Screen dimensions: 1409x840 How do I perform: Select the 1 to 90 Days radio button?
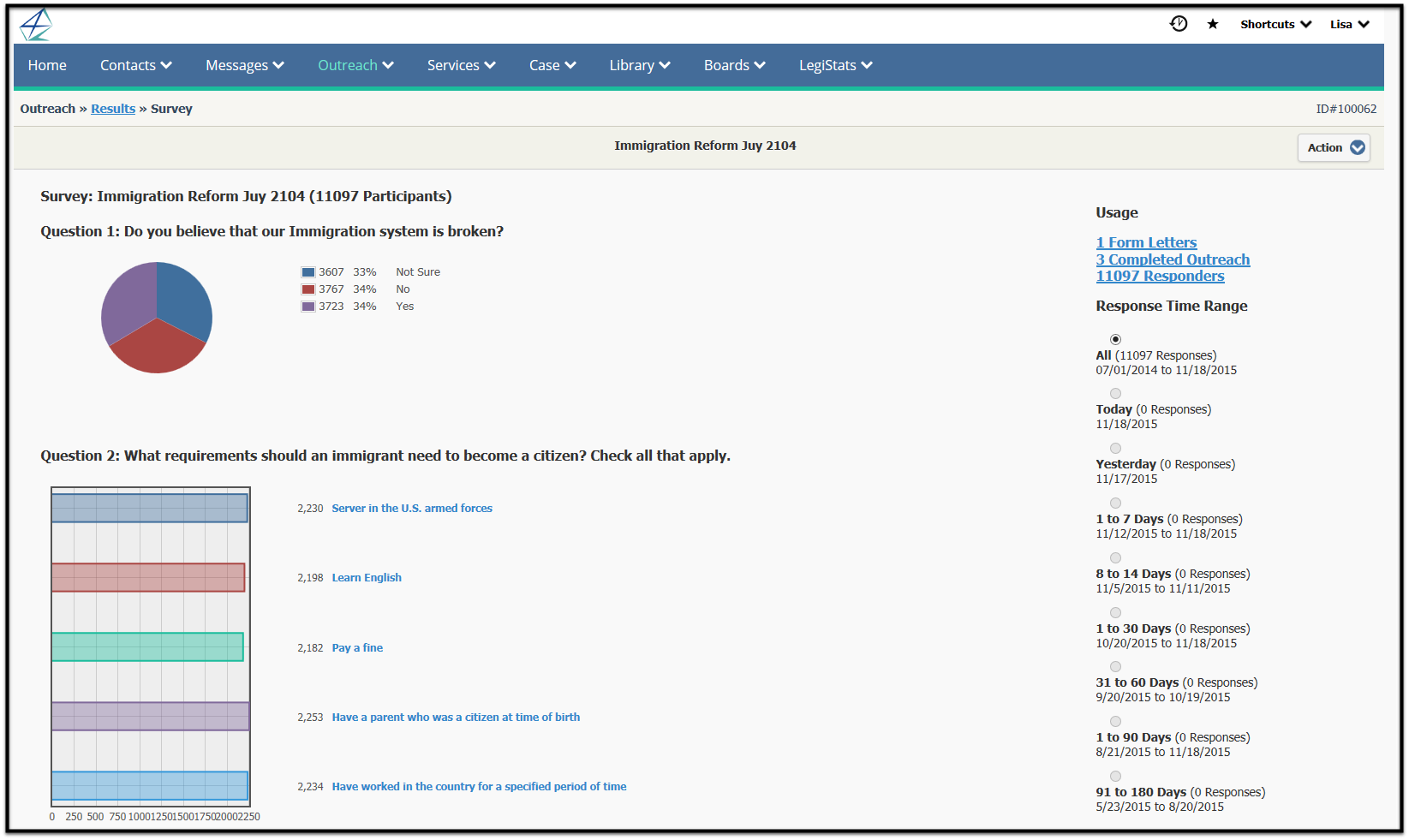pyautogui.click(x=1115, y=722)
